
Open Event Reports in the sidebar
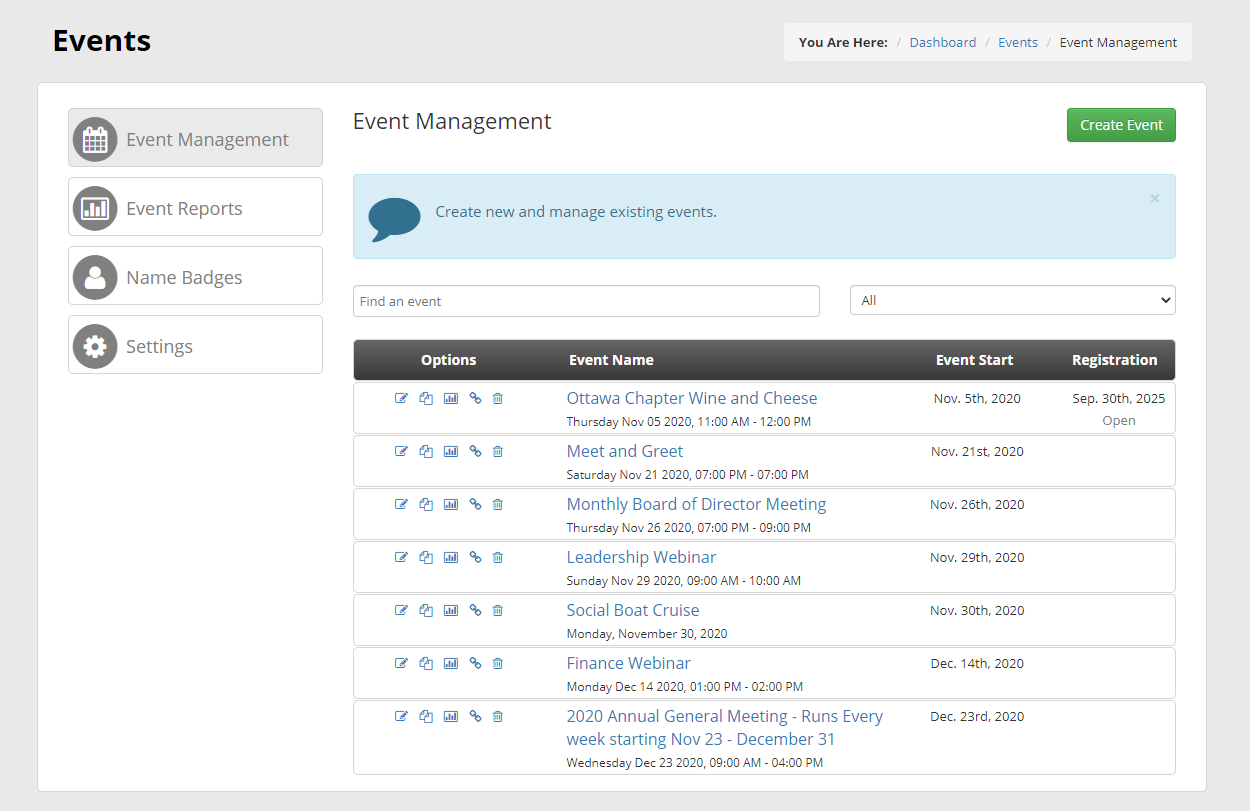click(x=195, y=207)
